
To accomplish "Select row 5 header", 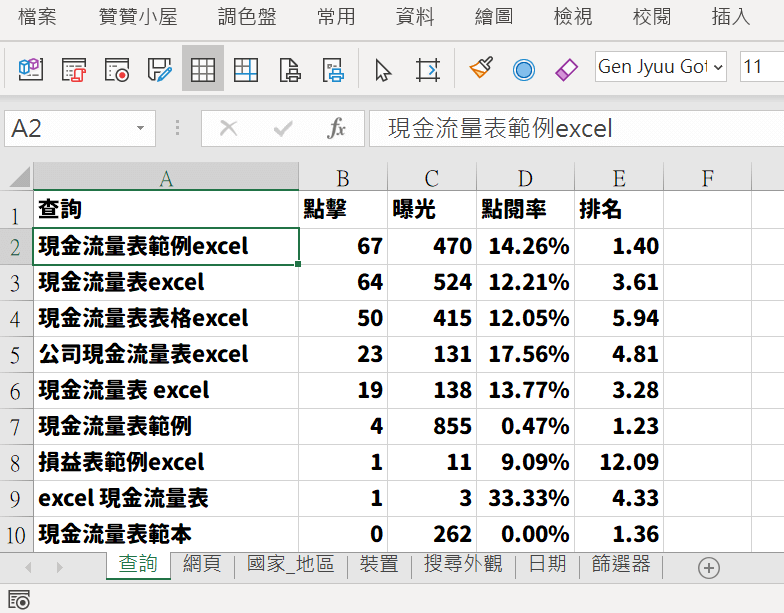I will click(x=15, y=355).
